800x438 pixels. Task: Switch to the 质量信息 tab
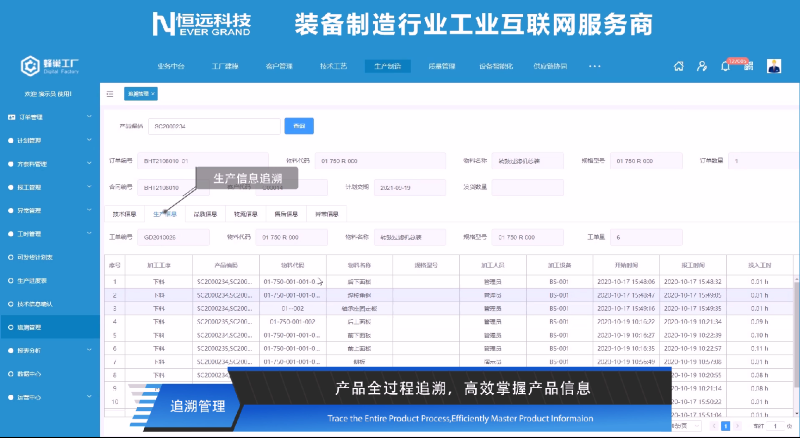tap(205, 214)
